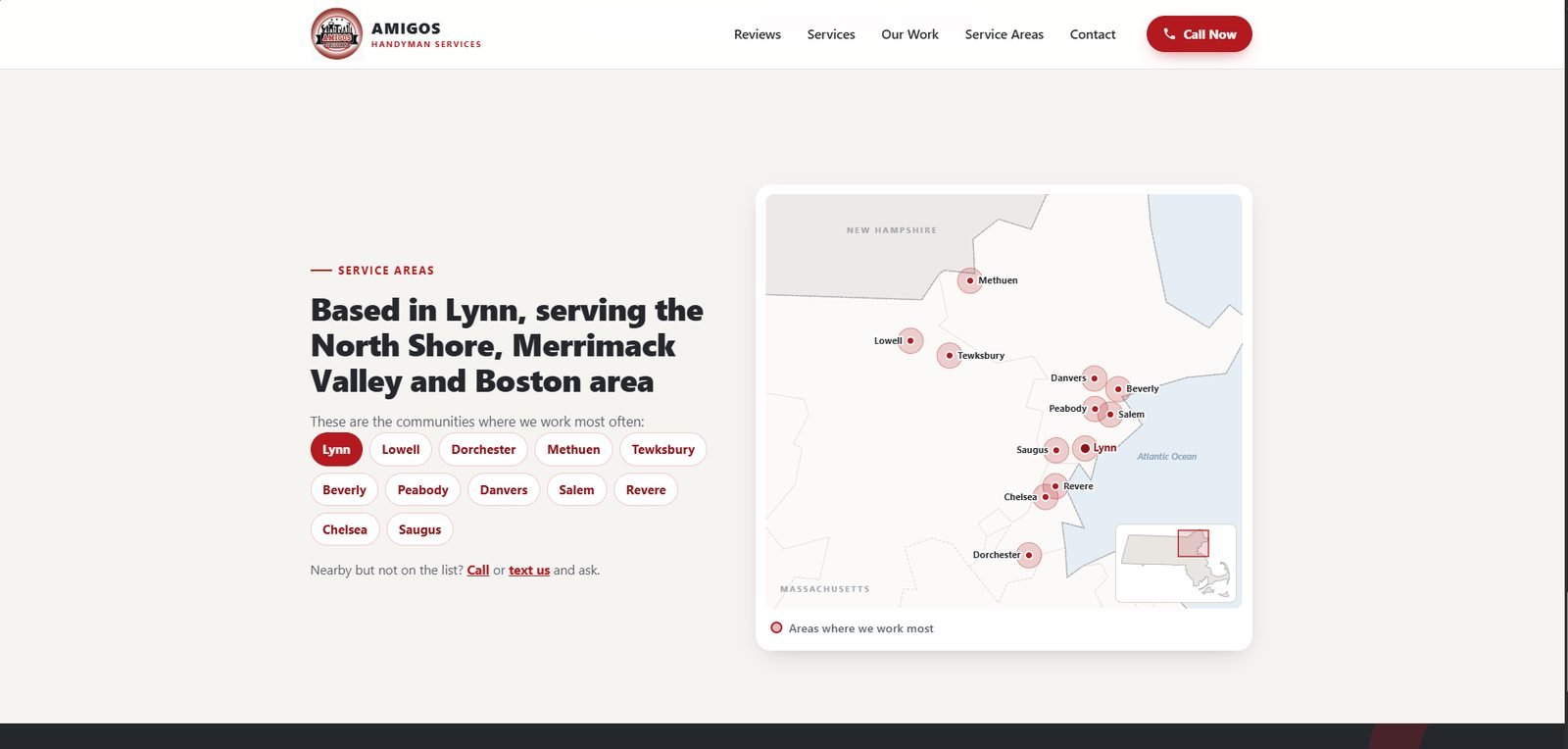Pick the Saugus community chip
1568x749 pixels.
tap(419, 529)
